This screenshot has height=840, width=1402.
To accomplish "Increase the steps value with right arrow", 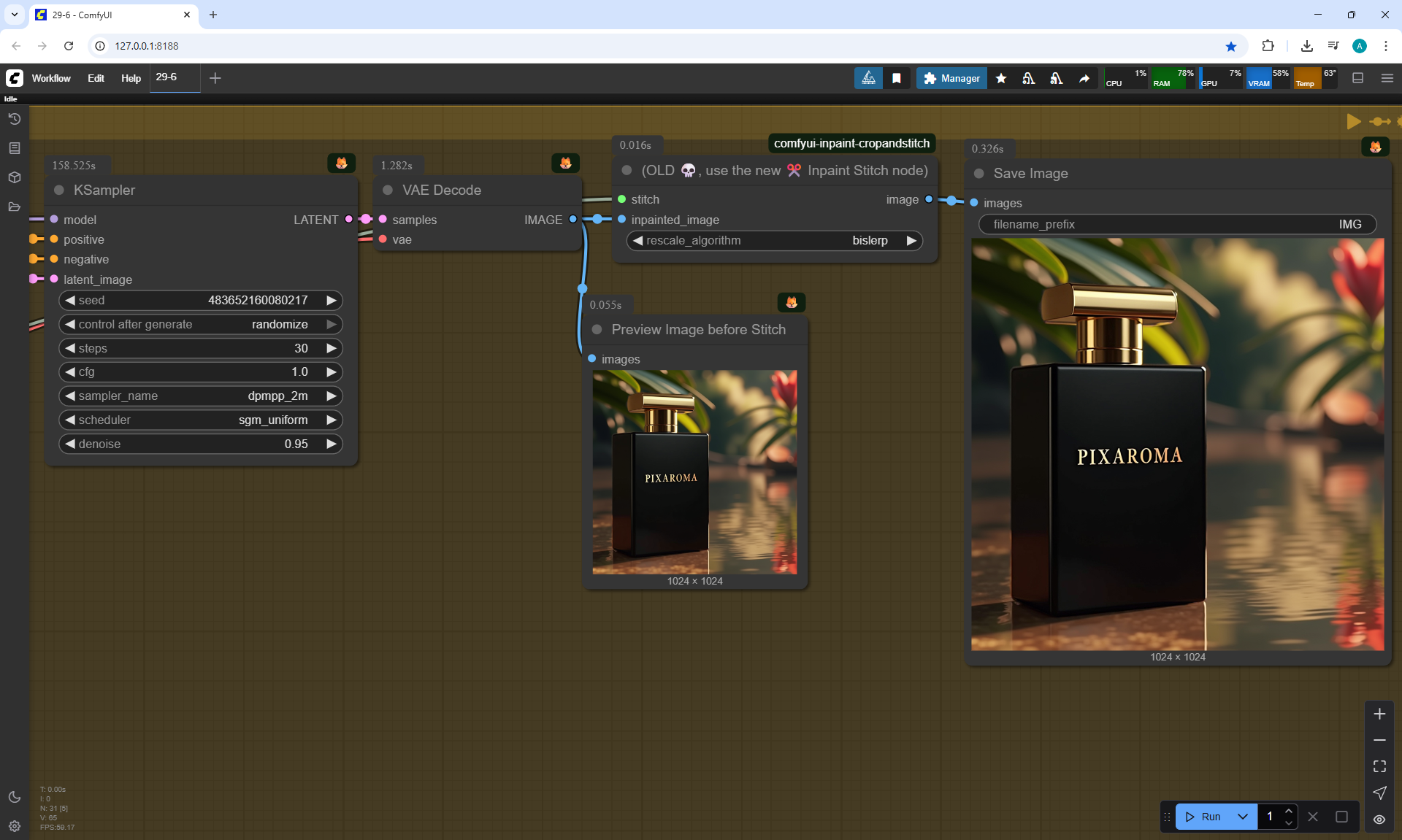I will coord(332,348).
